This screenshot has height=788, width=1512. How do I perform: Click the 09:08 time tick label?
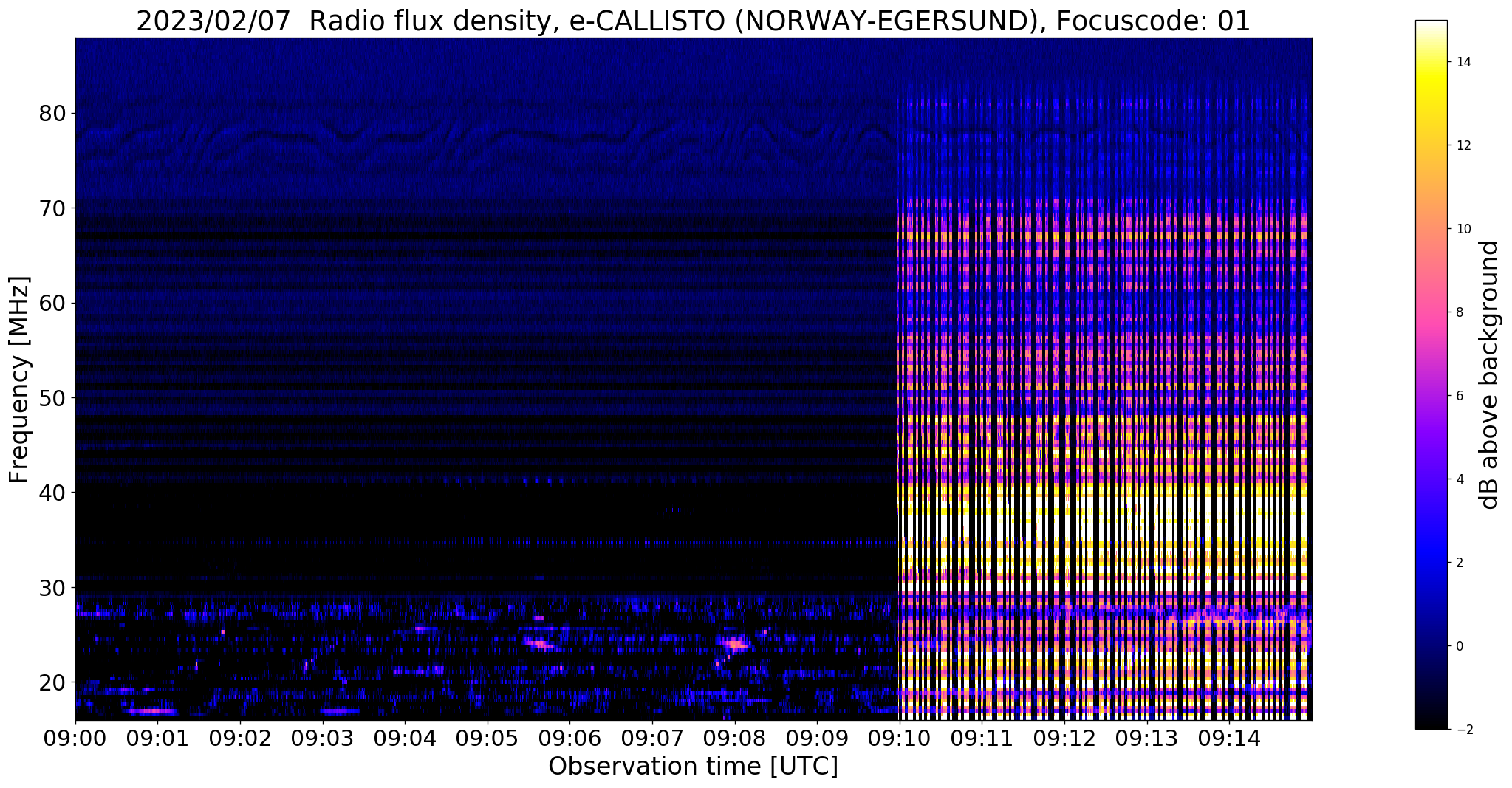click(x=735, y=737)
